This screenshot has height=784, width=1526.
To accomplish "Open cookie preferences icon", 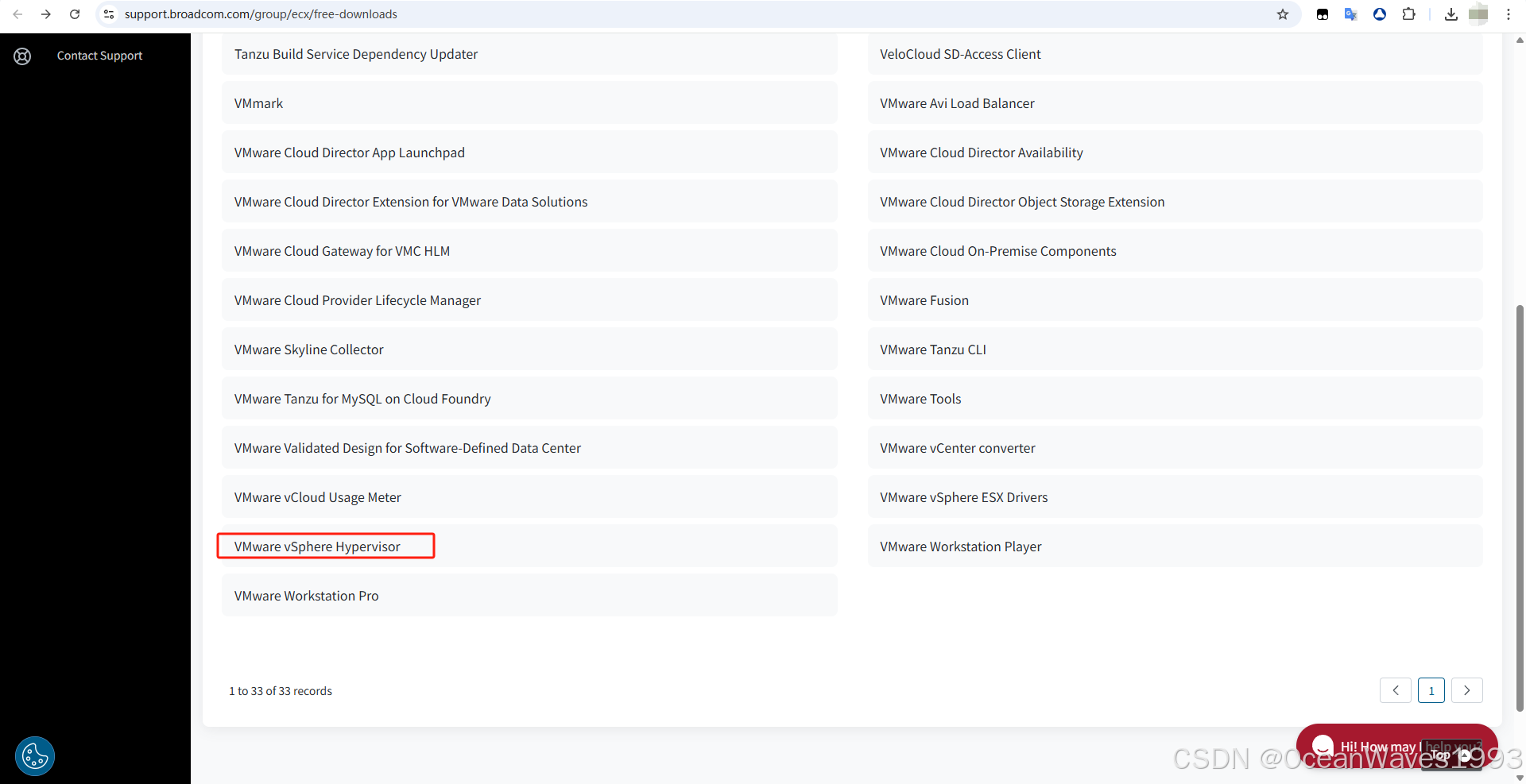I will (x=35, y=756).
